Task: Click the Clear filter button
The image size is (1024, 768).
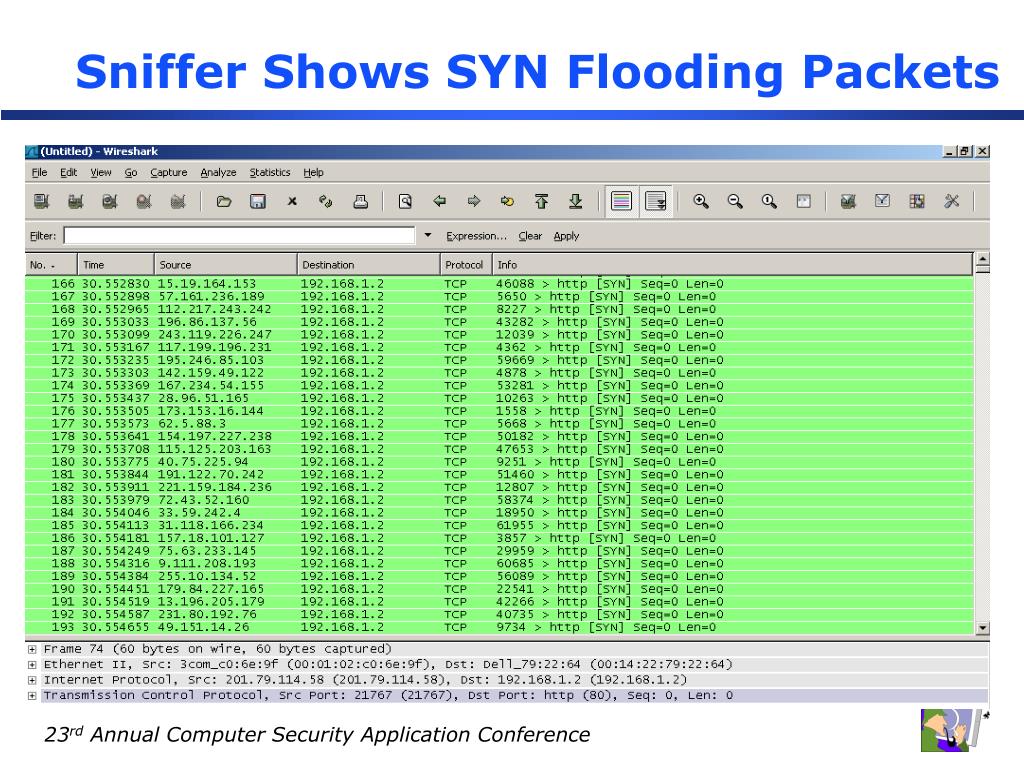Action: point(530,236)
